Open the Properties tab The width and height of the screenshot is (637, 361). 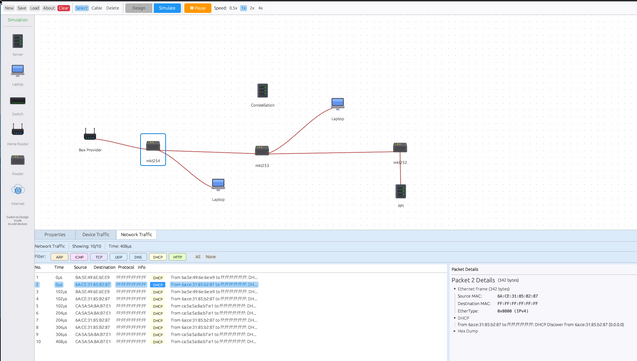tap(55, 235)
